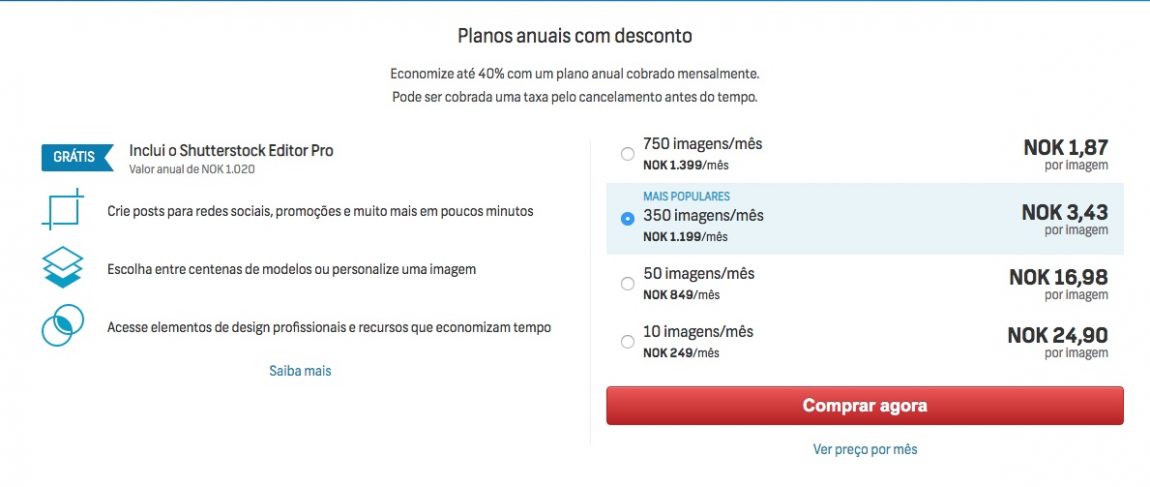Click the NOK 1,87 por imagem price

click(1066, 154)
